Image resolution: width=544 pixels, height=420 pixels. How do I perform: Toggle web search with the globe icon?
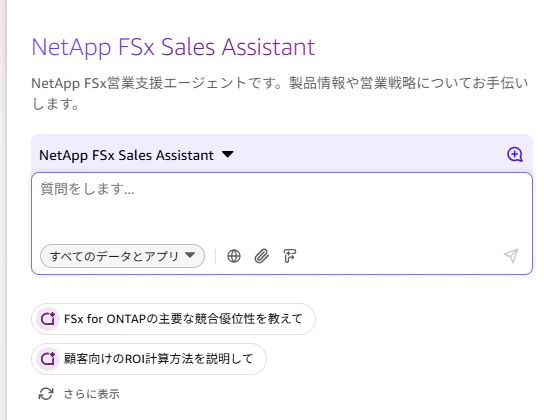[234, 256]
